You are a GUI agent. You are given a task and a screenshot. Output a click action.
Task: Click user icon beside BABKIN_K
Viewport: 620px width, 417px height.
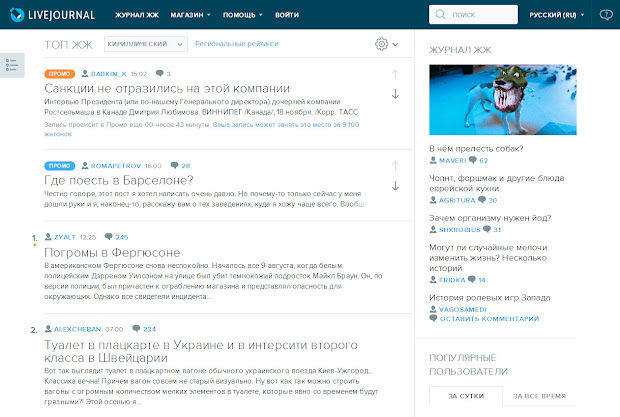[85, 74]
